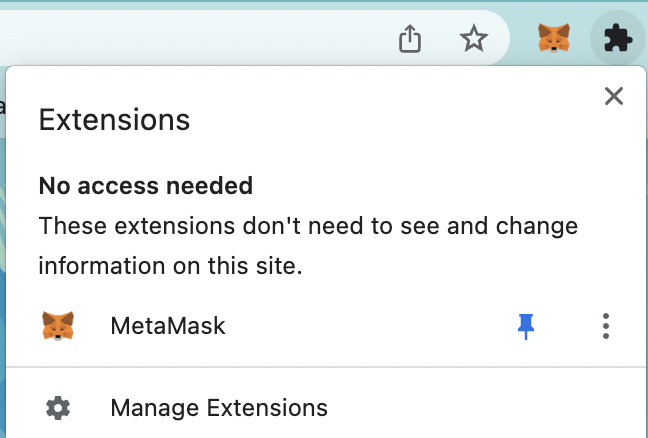Click the webpage area left of the popup
Screen dimensions: 648x438
tap(2, 250)
